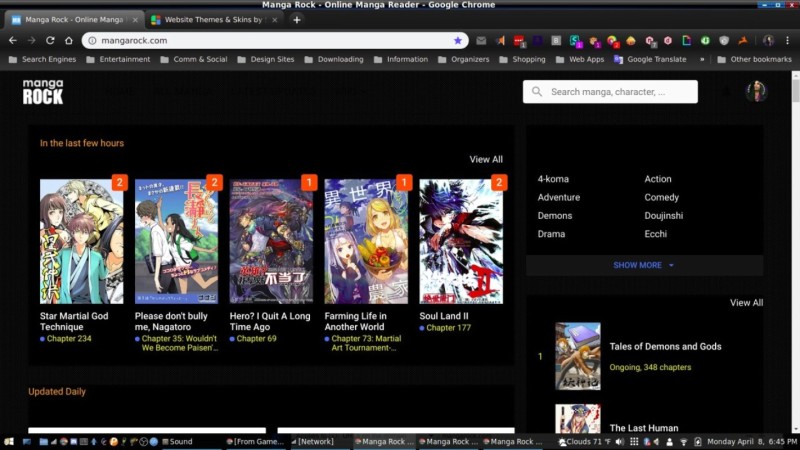800x450 pixels.
Task: Click the battery tray icon
Action: (x=697, y=442)
